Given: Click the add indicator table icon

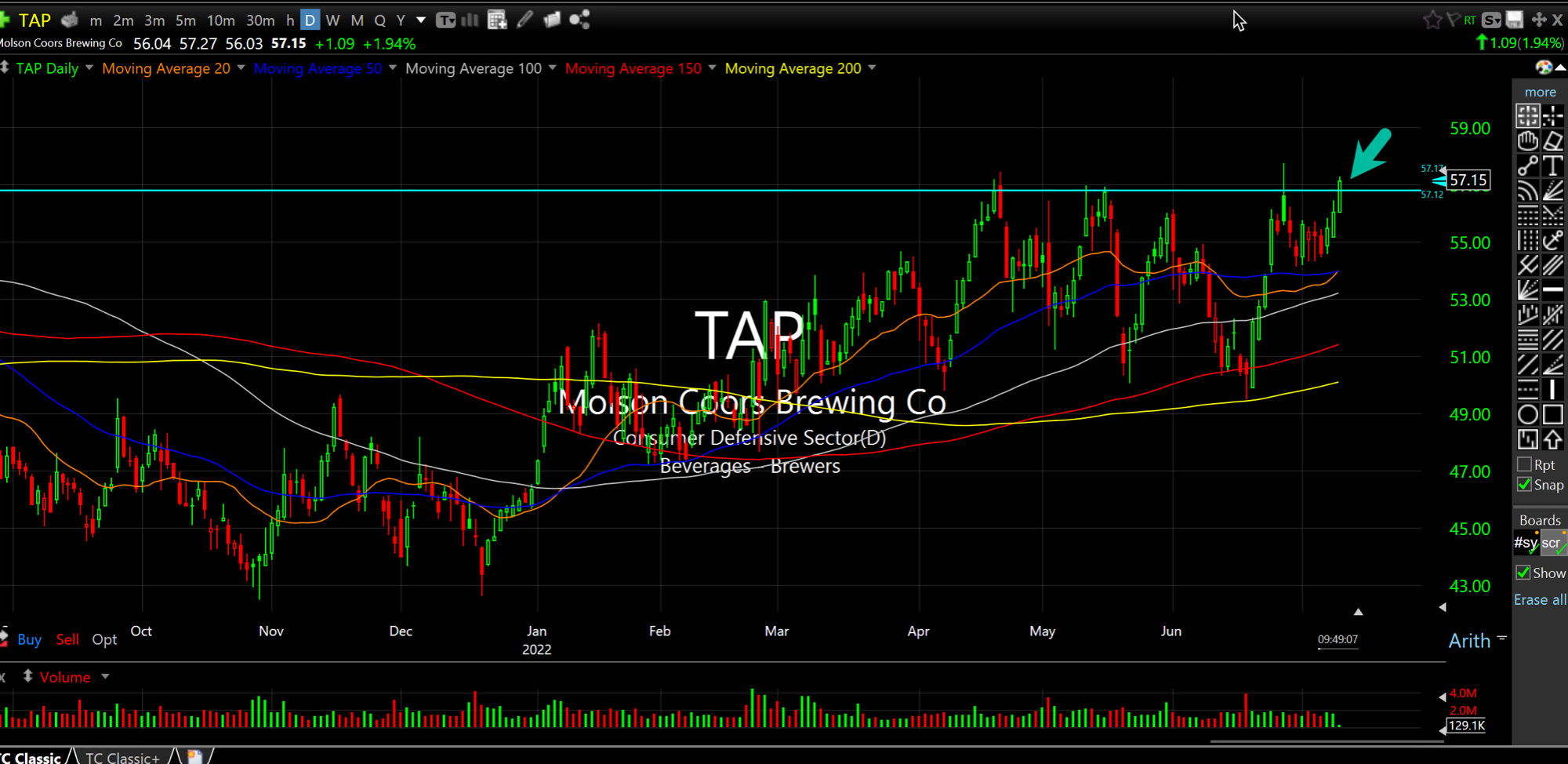Looking at the screenshot, I should pos(497,20).
